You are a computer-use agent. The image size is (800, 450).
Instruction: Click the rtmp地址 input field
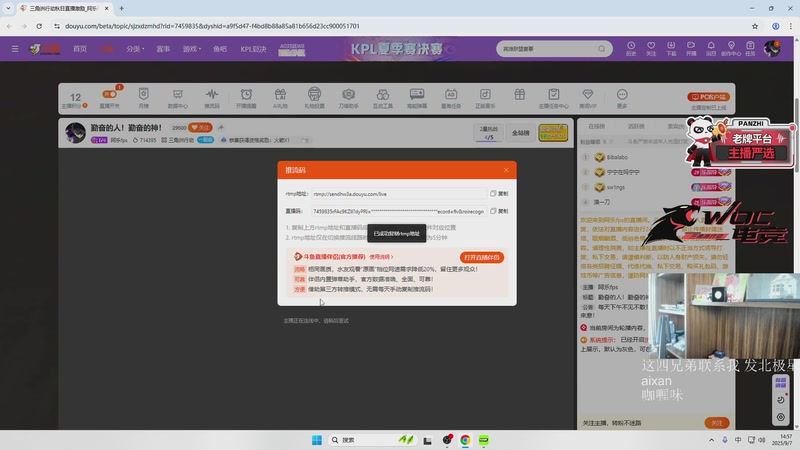(398, 194)
